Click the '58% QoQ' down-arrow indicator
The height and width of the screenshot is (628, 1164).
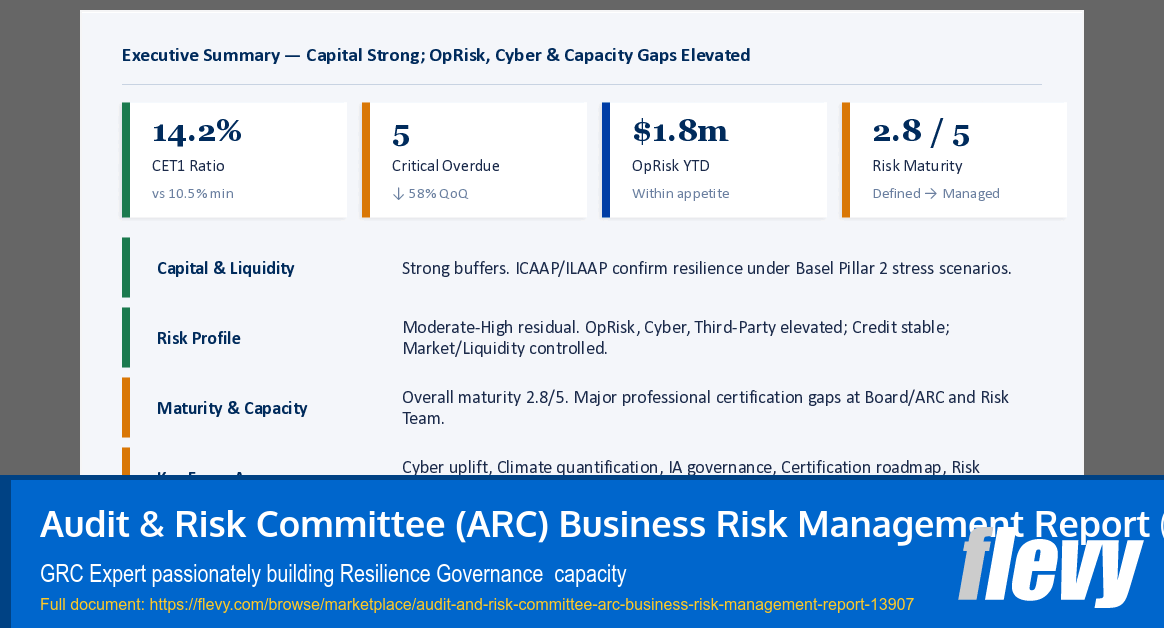(430, 194)
